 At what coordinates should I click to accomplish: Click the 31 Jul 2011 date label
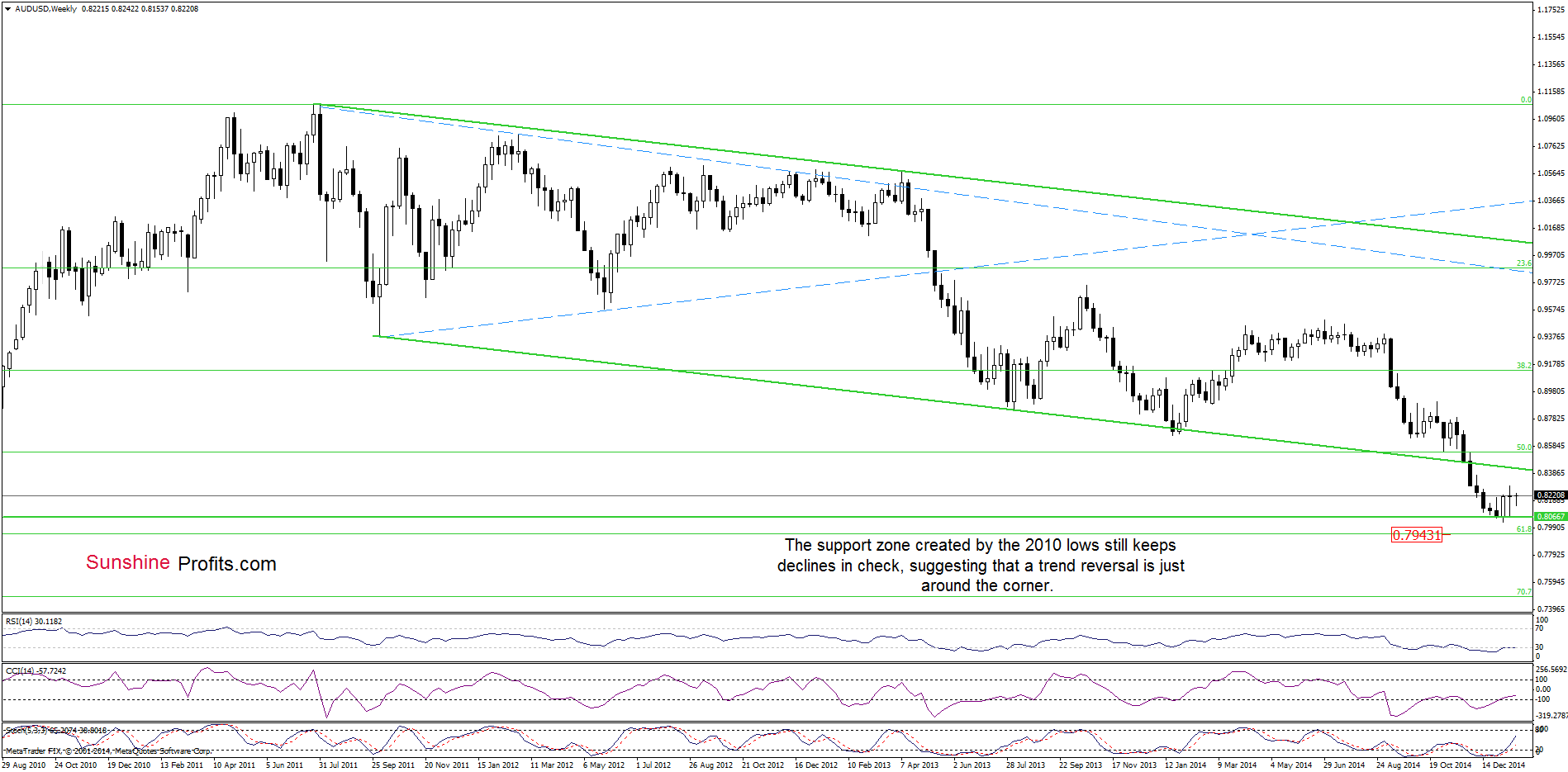click(339, 765)
